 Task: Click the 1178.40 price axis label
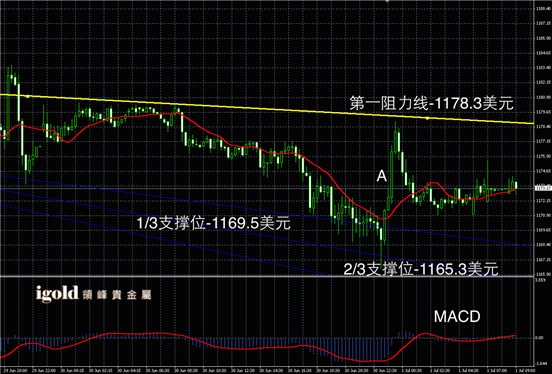click(544, 126)
